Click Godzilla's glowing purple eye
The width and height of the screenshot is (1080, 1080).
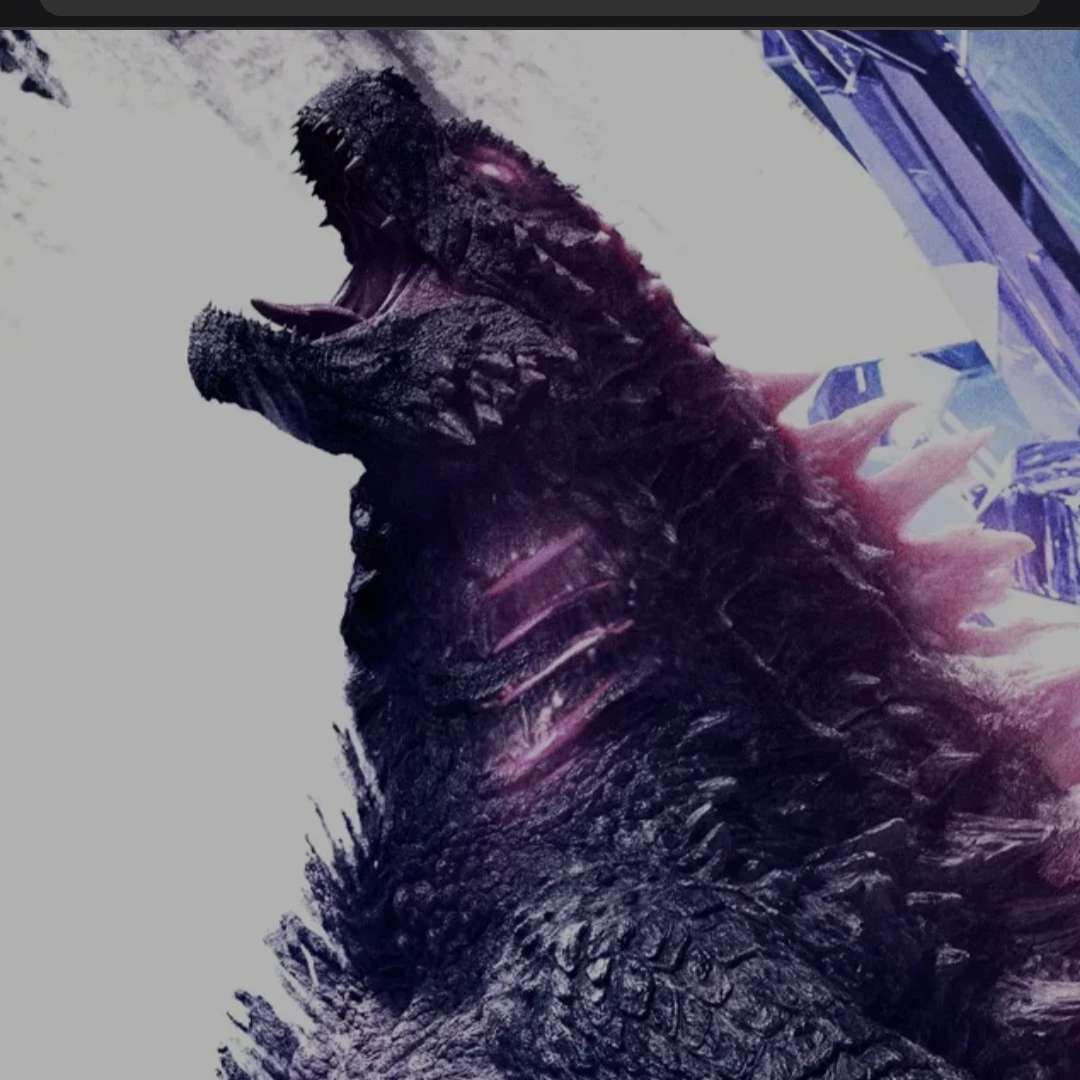tap(497, 170)
